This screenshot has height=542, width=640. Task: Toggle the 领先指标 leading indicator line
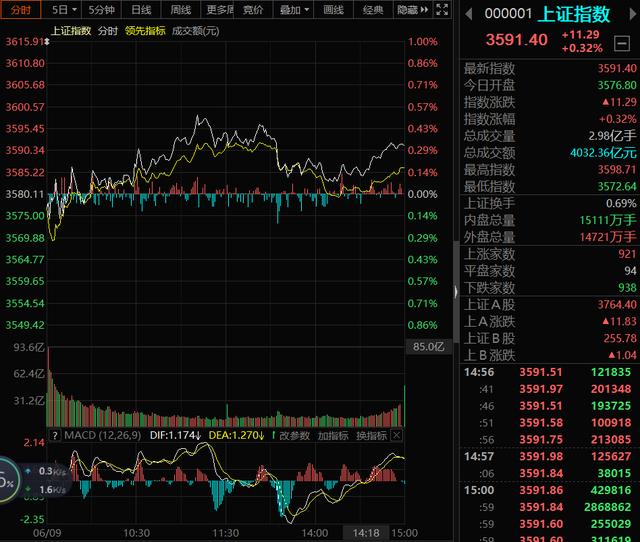146,31
